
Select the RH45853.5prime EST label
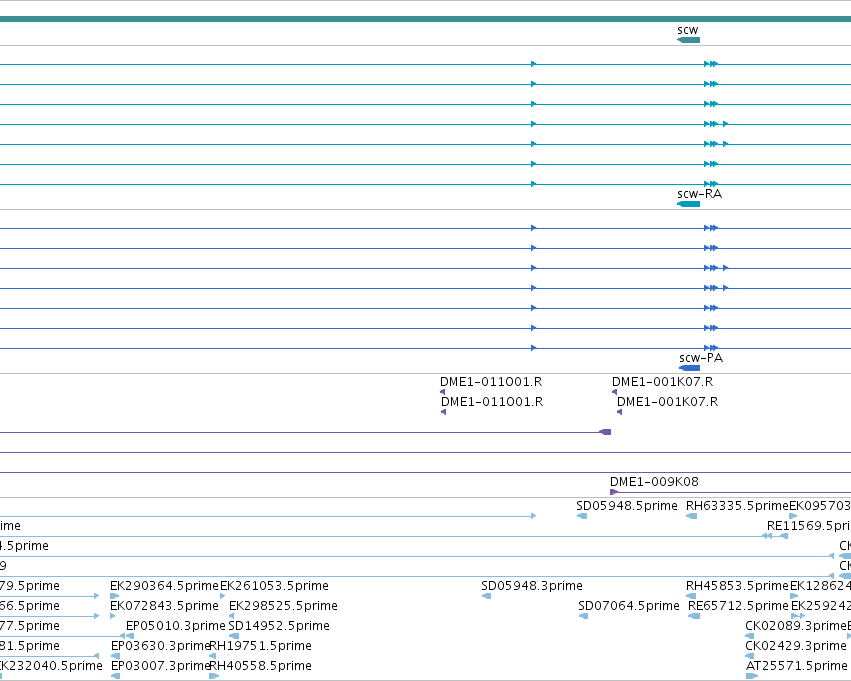coord(737,586)
